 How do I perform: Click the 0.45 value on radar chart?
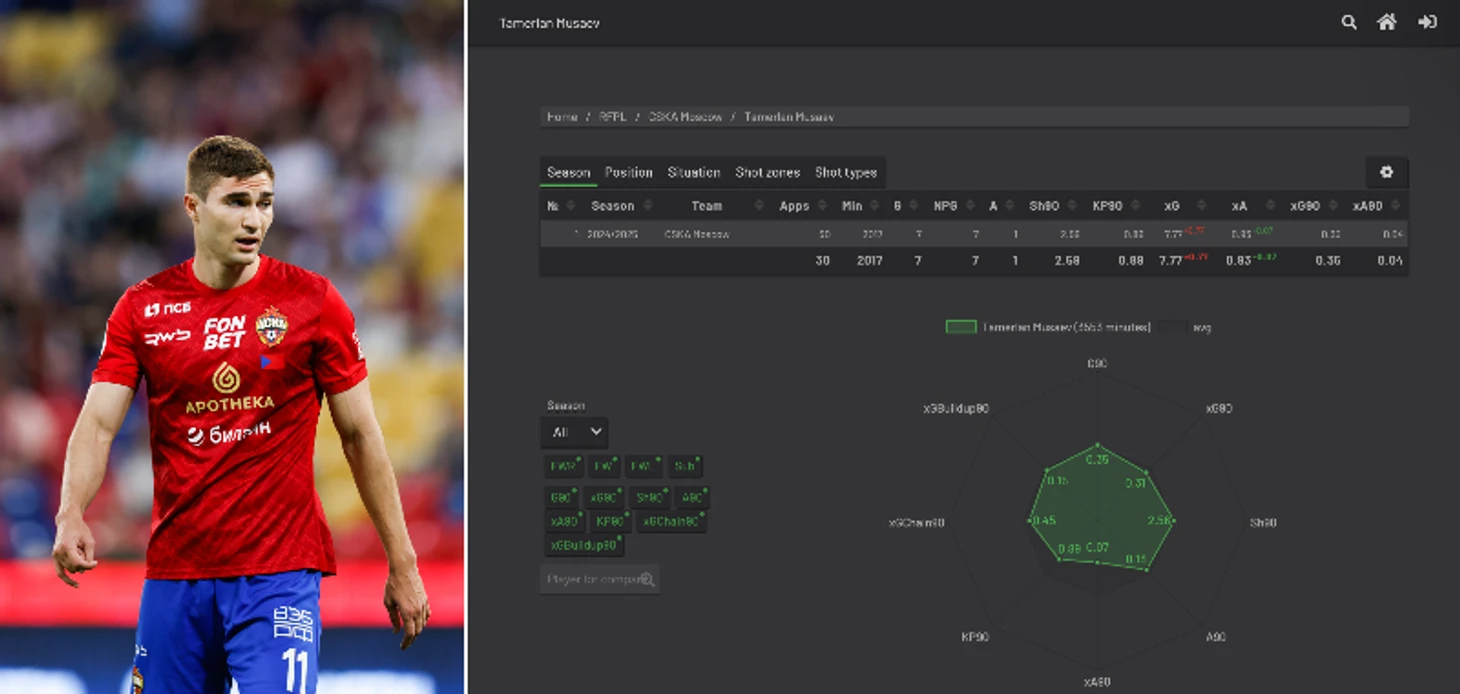click(x=1044, y=521)
